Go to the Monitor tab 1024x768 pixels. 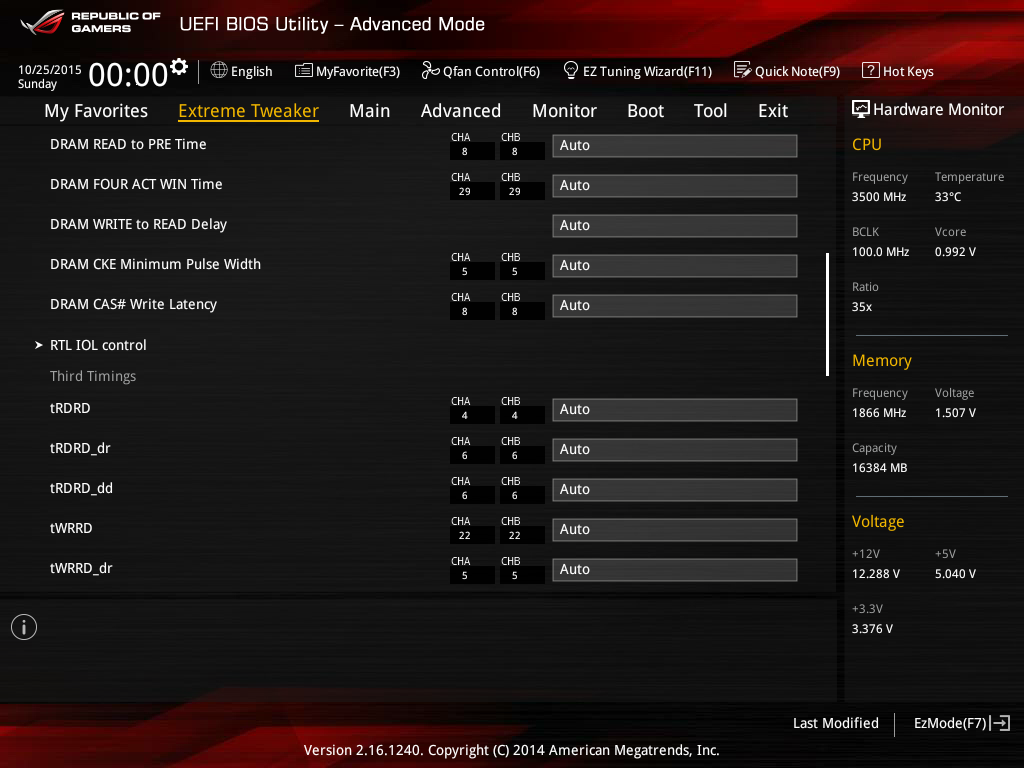(564, 111)
